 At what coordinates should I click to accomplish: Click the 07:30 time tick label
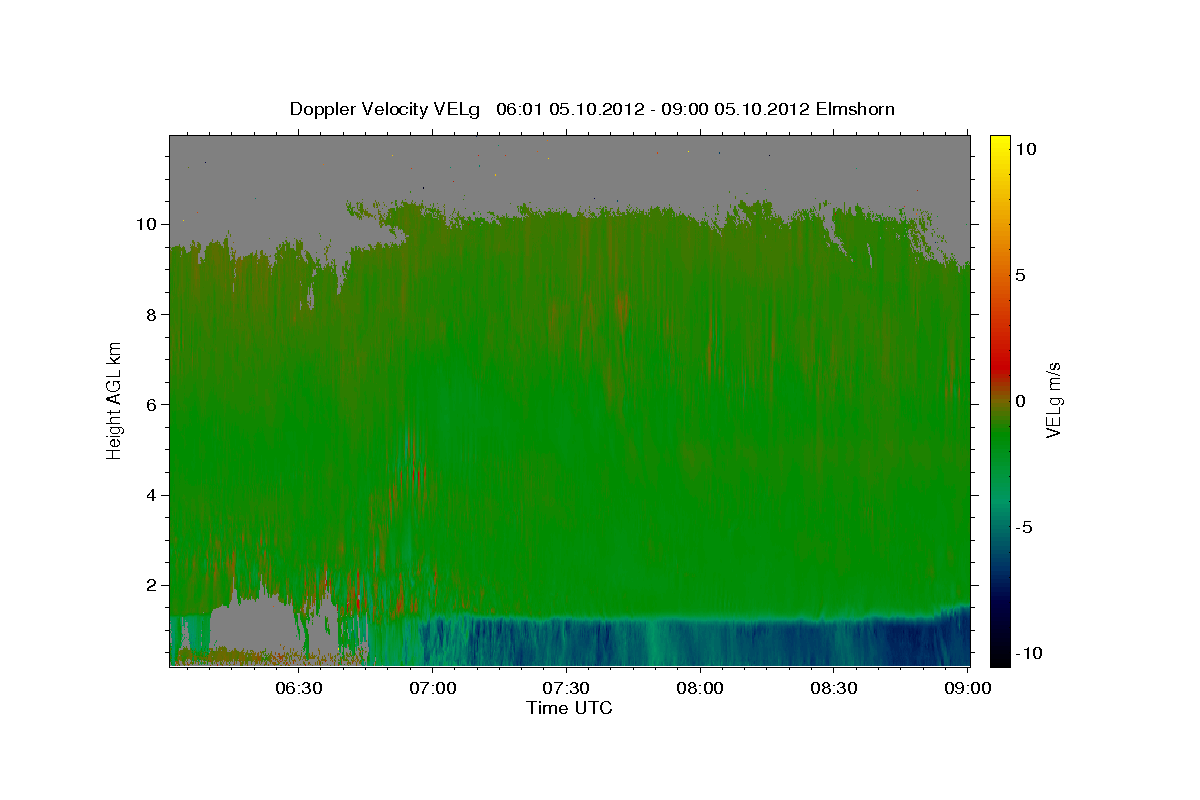click(567, 688)
